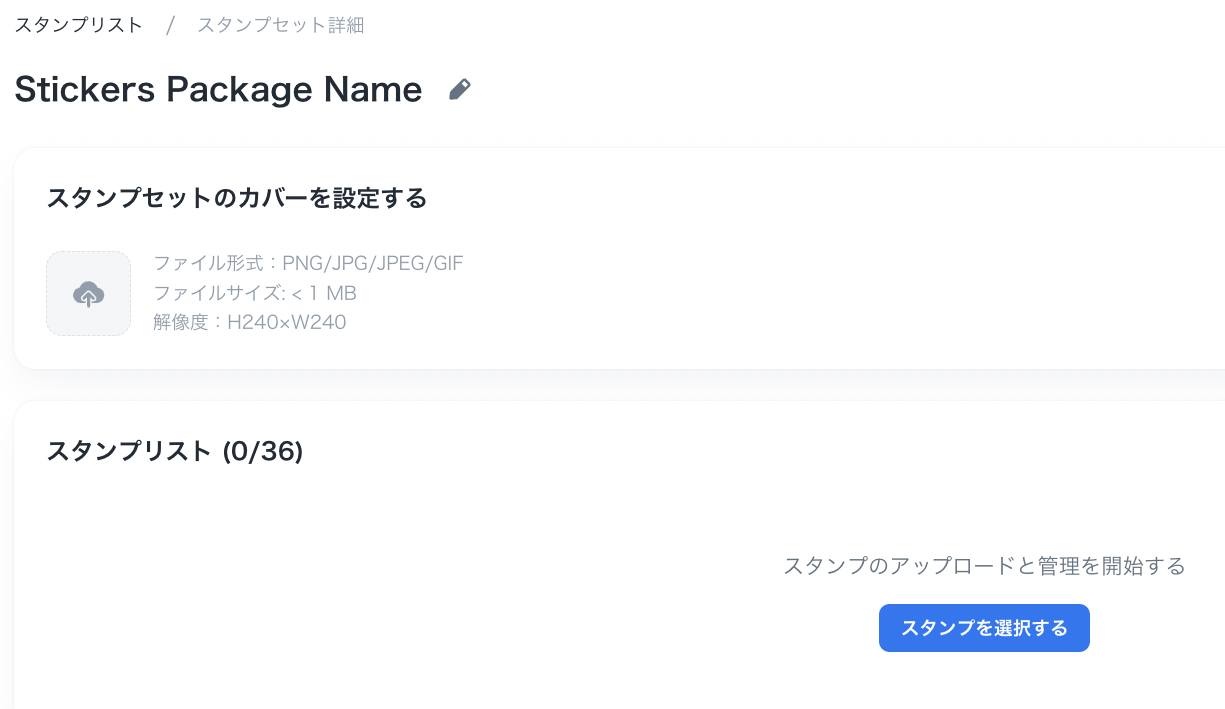Click the スタンプリスト section heading
The image size is (1225, 709).
click(x=129, y=452)
